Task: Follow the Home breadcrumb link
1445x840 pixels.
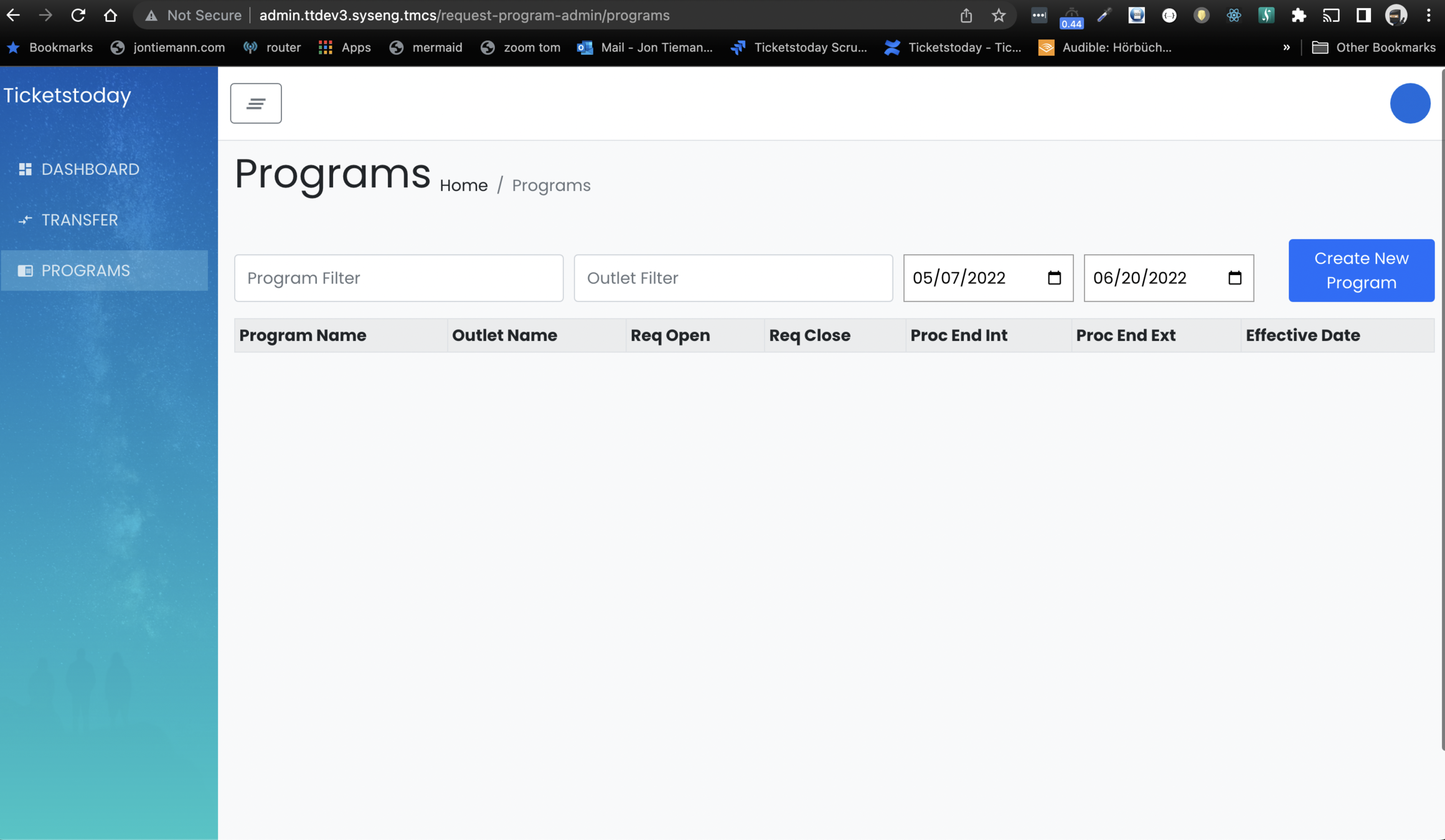Action: pos(463,185)
